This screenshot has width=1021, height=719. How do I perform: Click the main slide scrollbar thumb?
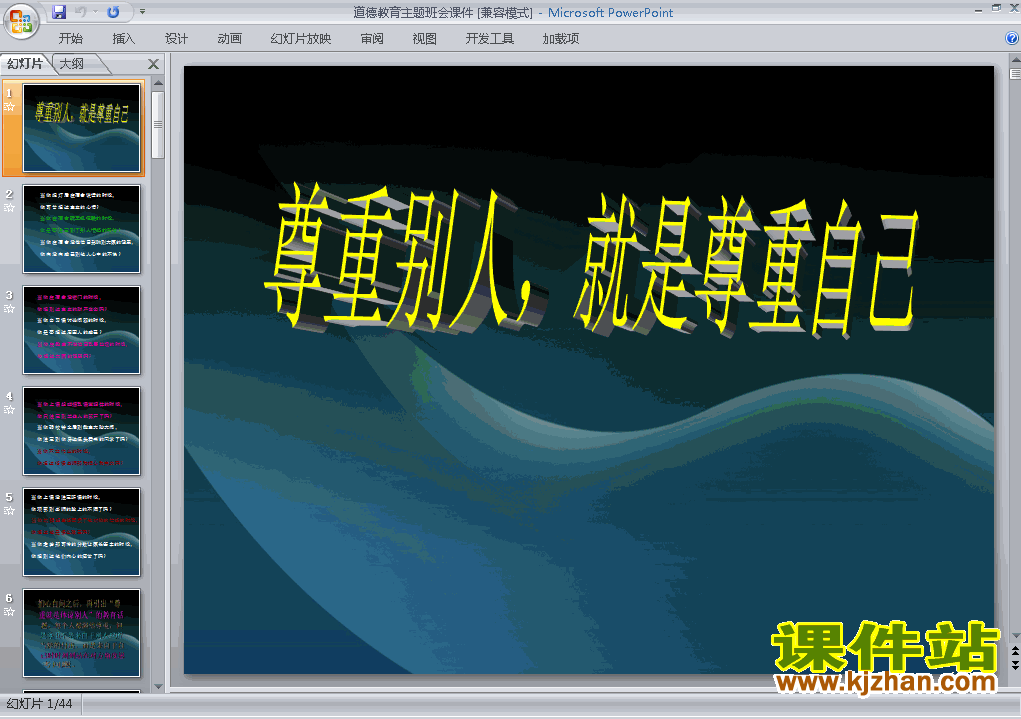[x=1015, y=74]
